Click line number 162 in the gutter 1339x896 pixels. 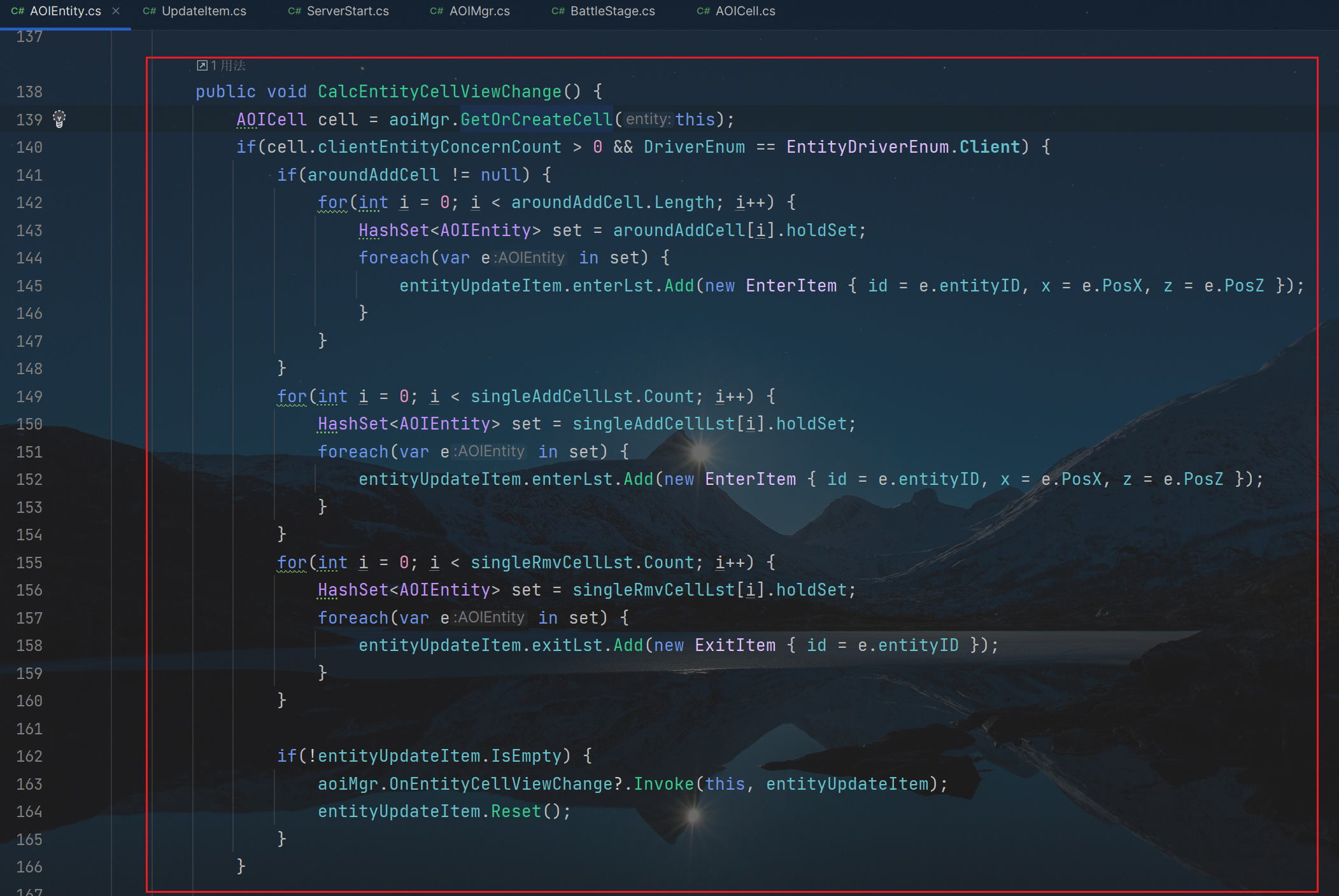pos(29,756)
